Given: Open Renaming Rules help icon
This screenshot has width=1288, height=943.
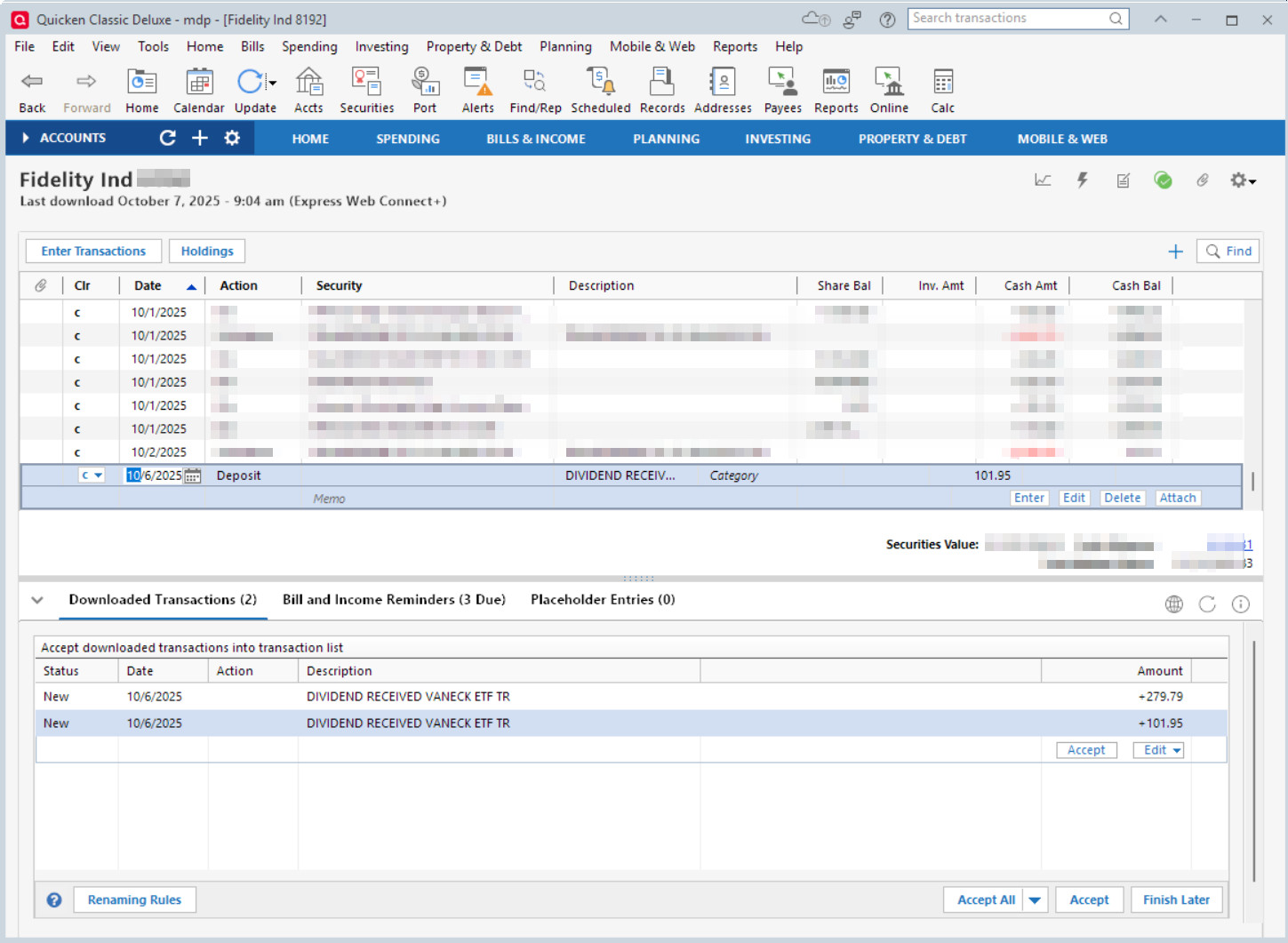Looking at the screenshot, I should point(54,899).
